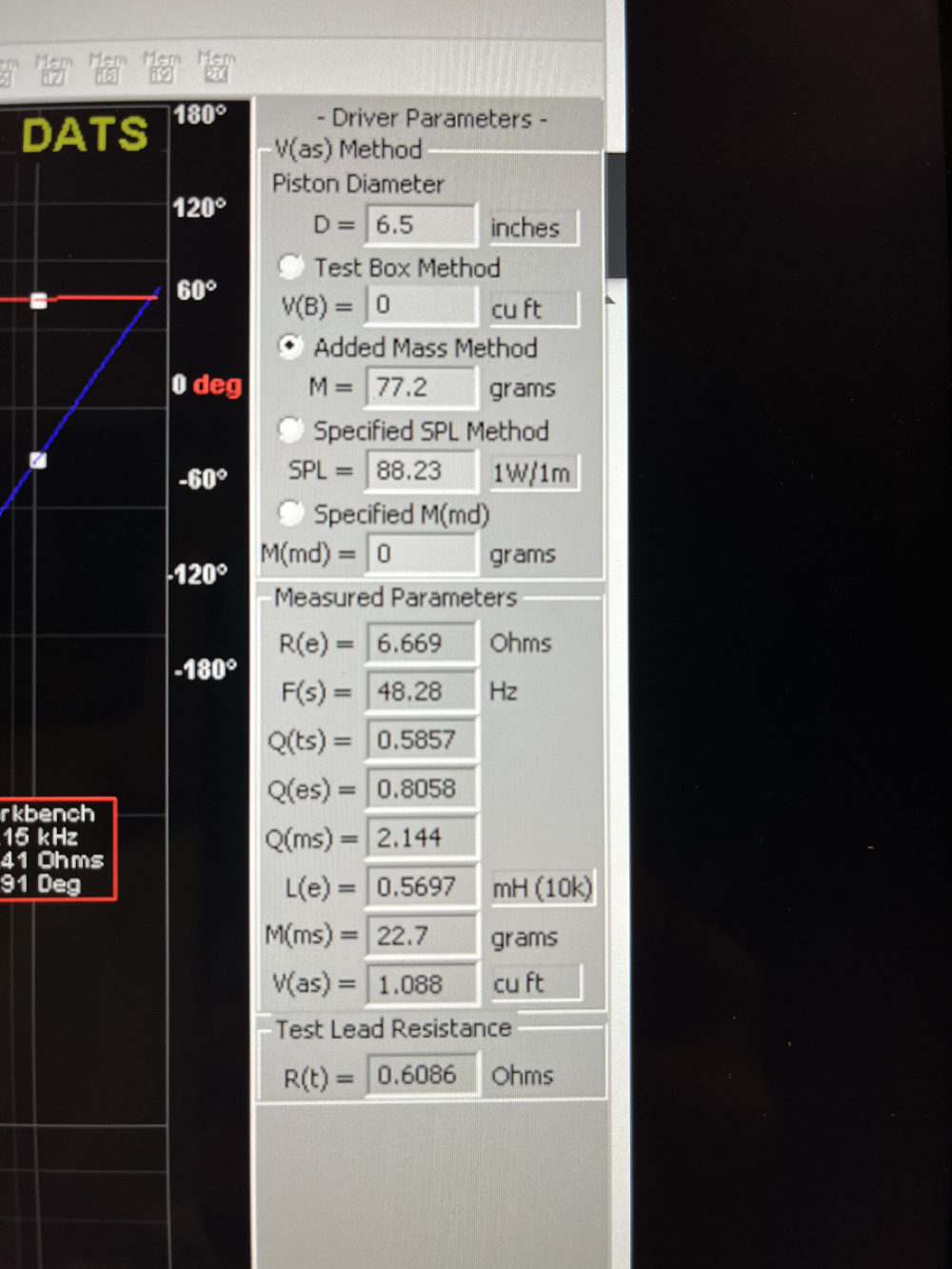
Task: Click the piston diameter D input field
Action: (420, 226)
